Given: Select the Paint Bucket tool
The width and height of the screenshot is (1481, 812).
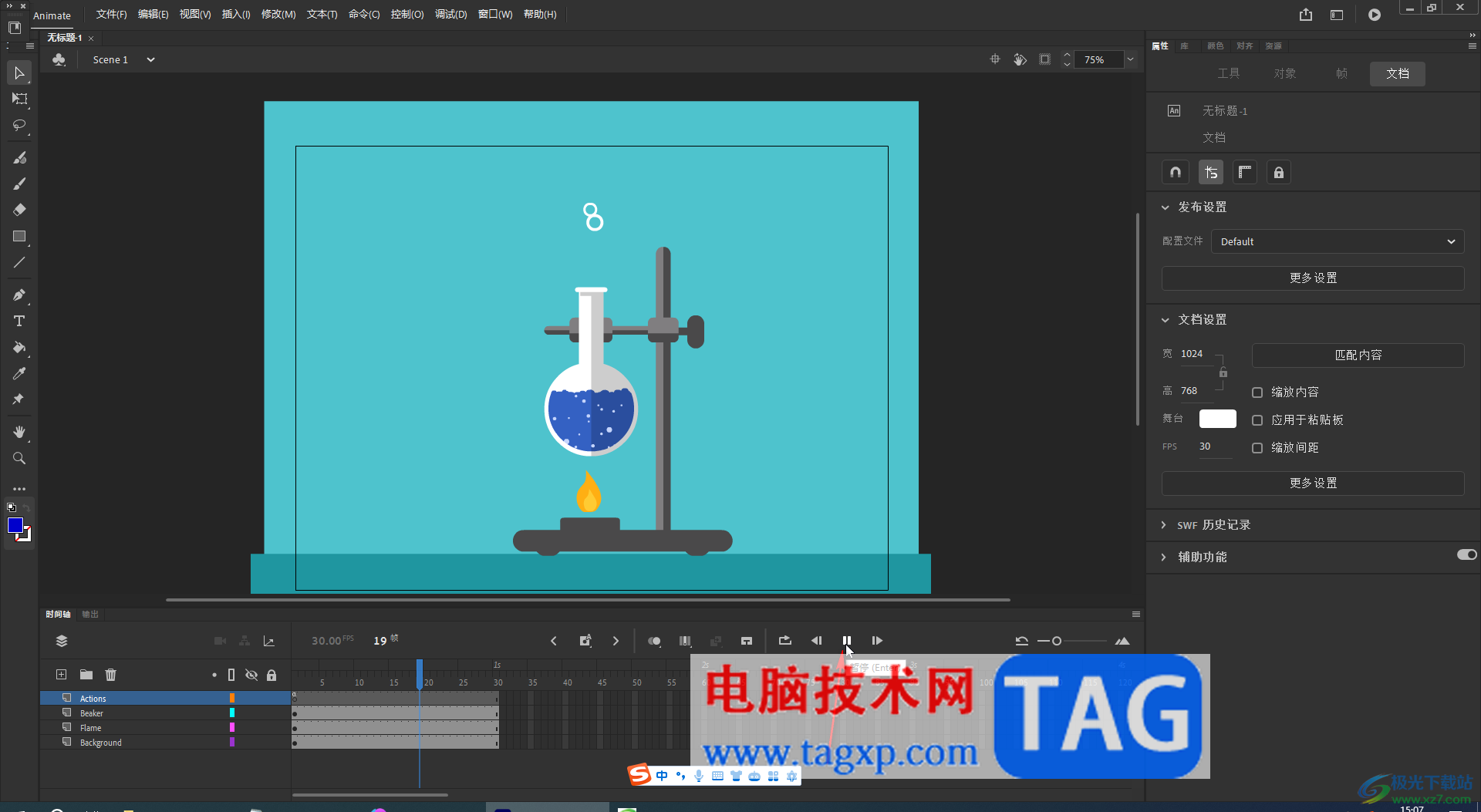Looking at the screenshot, I should pyautogui.click(x=19, y=347).
